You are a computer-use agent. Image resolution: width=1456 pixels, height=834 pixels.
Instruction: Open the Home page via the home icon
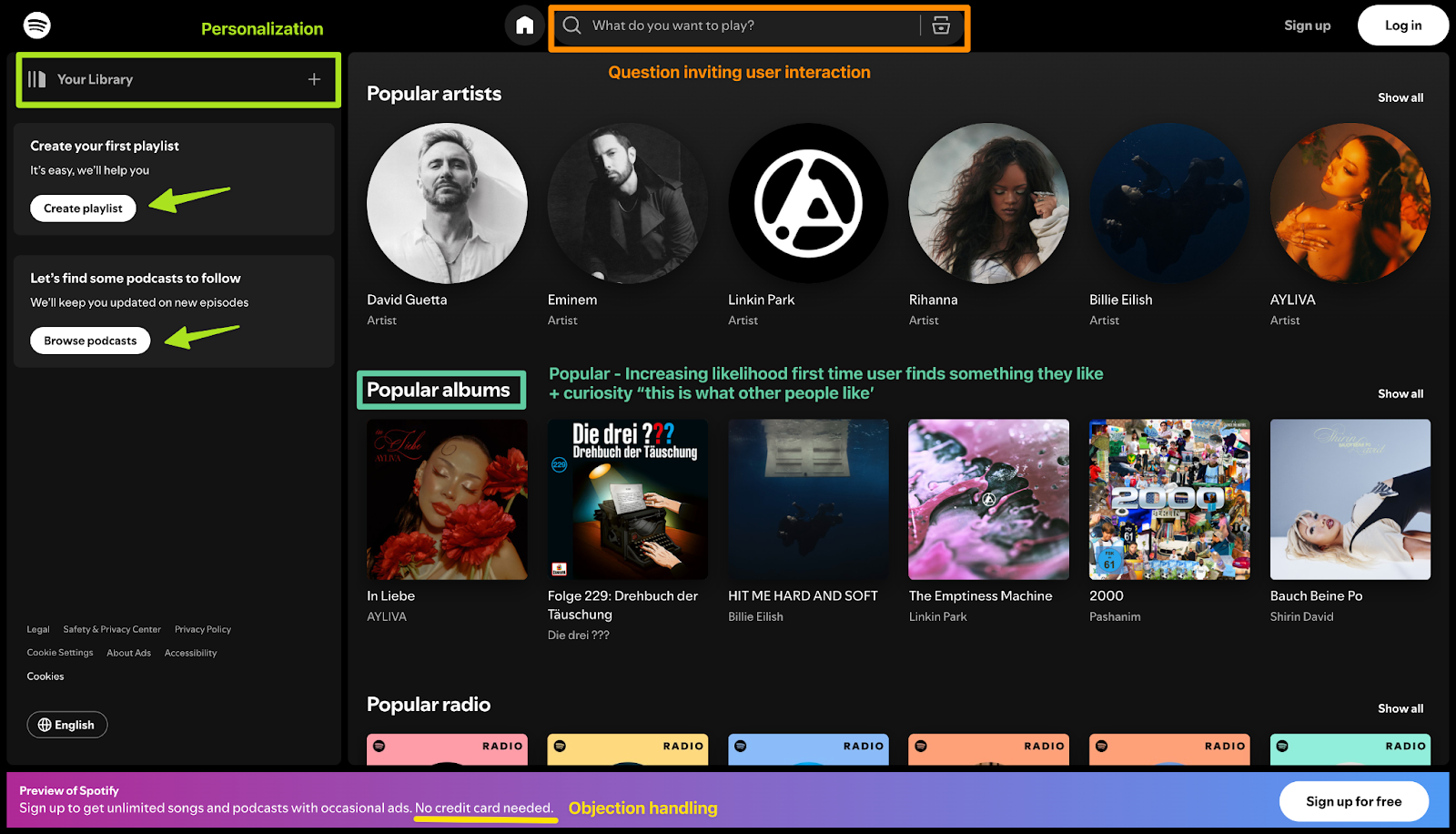pyautogui.click(x=524, y=25)
